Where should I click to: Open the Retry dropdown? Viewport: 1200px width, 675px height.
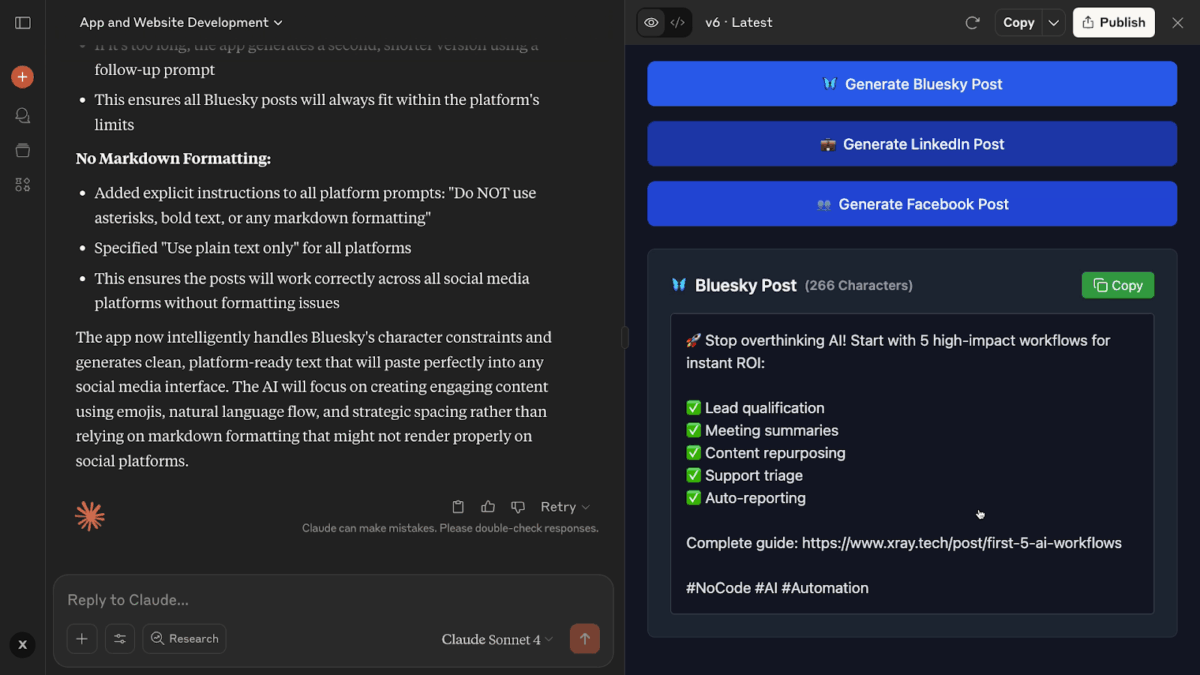click(565, 507)
